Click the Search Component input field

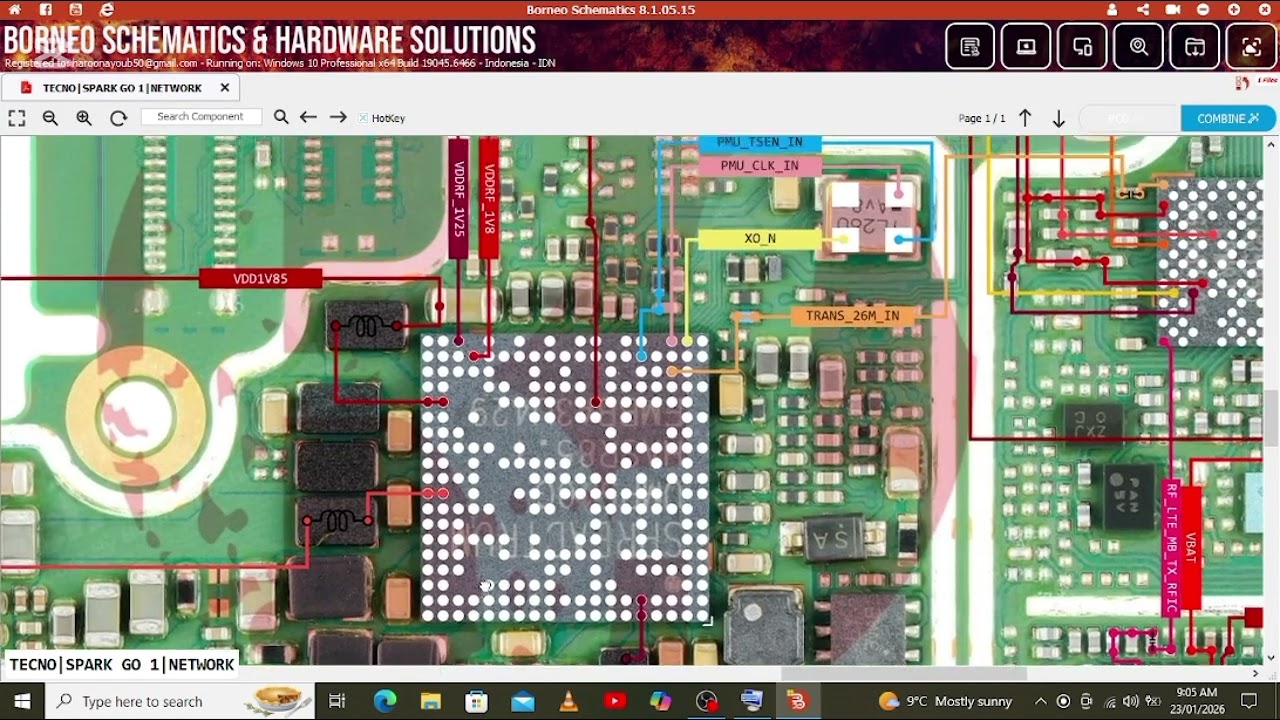point(201,117)
